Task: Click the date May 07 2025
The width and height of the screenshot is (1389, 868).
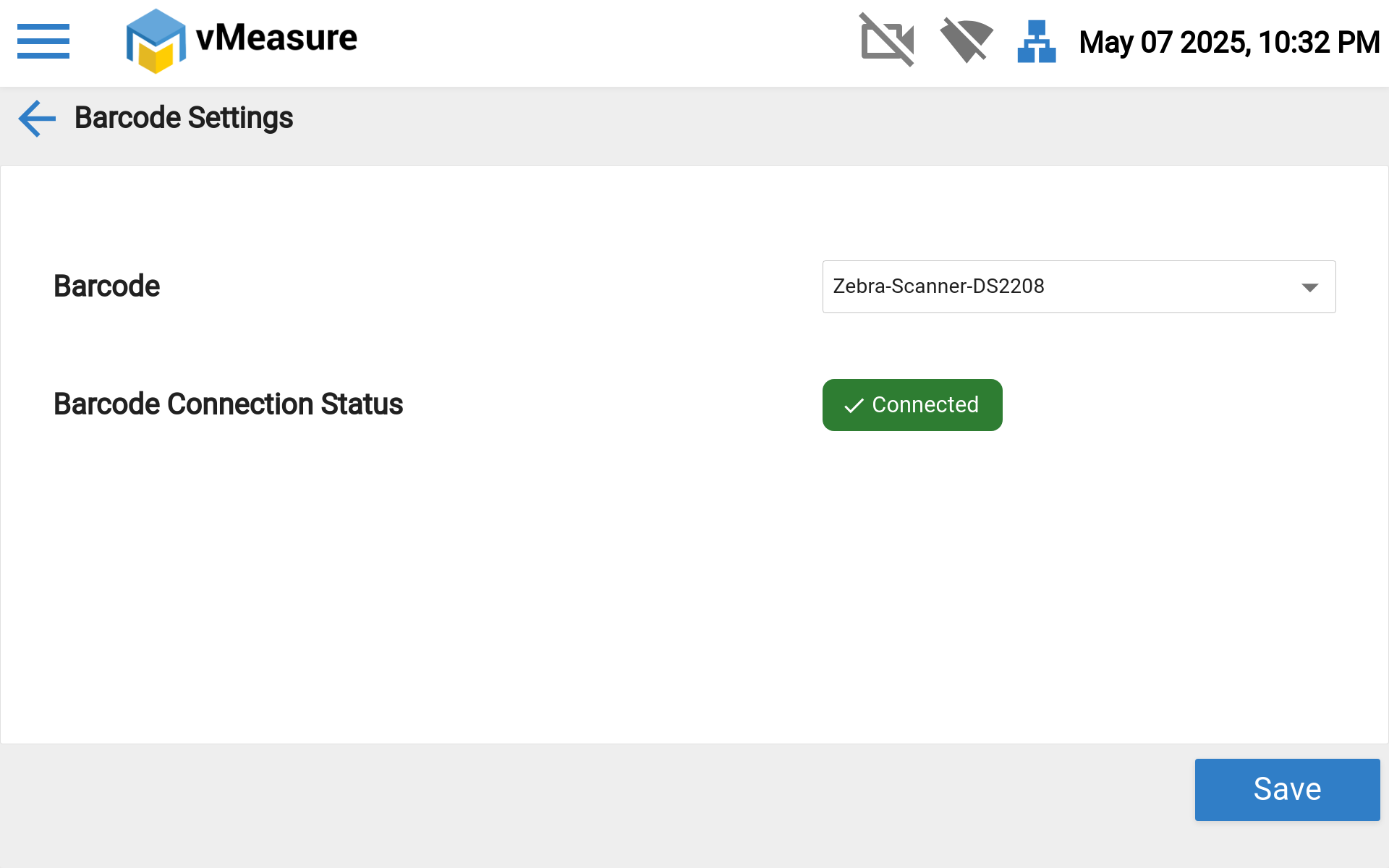Action: 1163,43
